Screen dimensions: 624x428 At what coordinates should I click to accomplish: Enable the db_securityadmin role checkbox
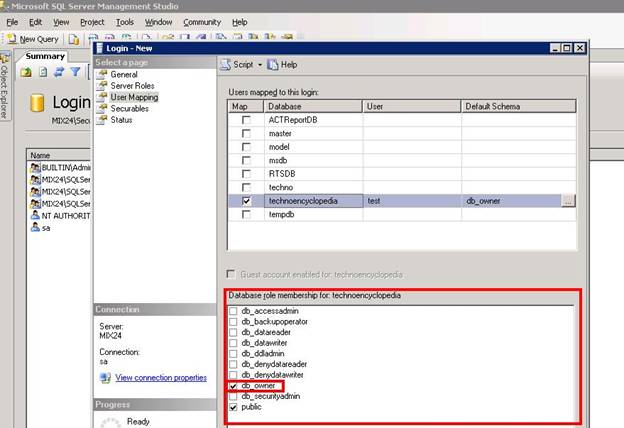tap(233, 397)
